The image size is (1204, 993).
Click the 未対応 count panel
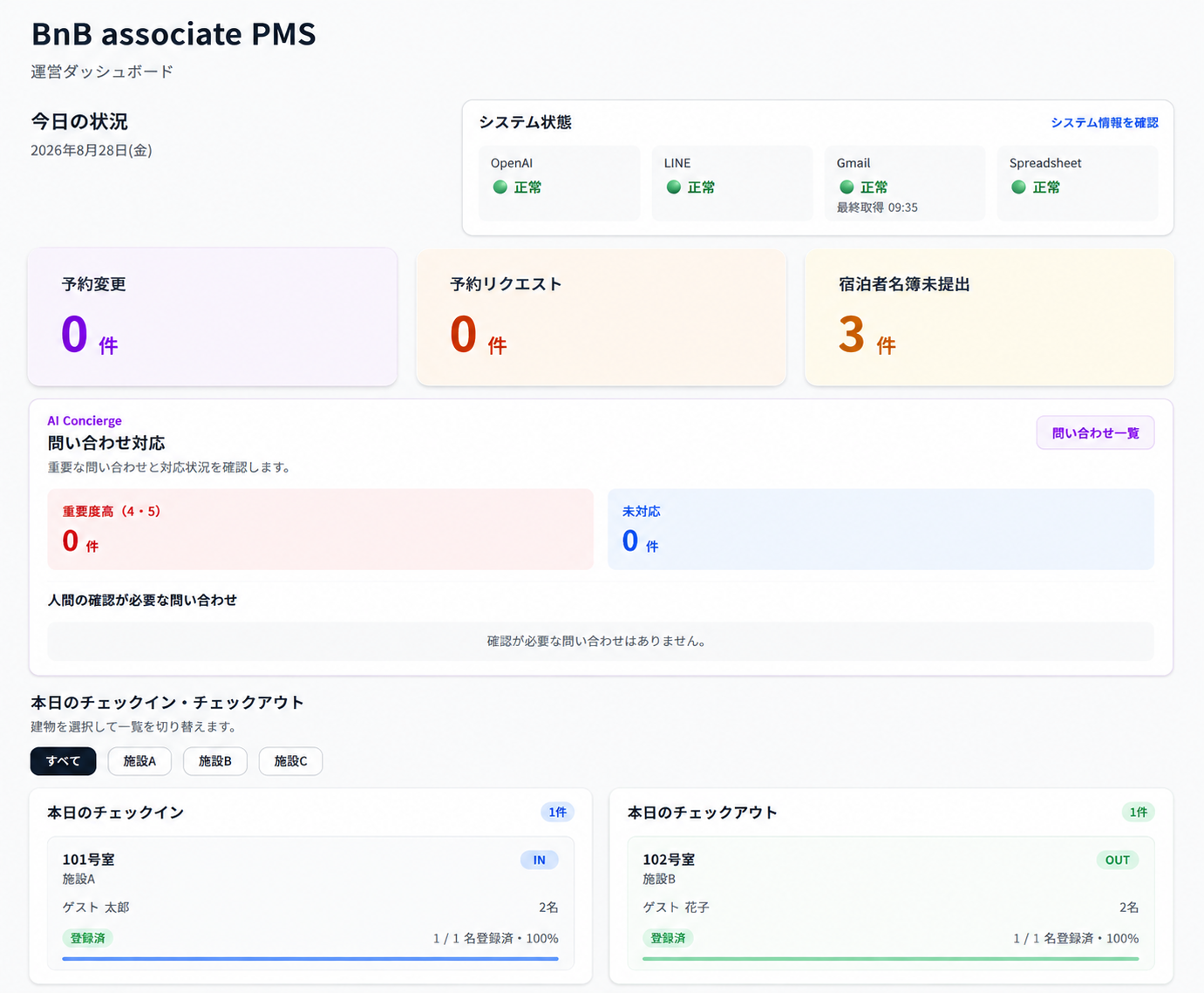[x=881, y=529]
